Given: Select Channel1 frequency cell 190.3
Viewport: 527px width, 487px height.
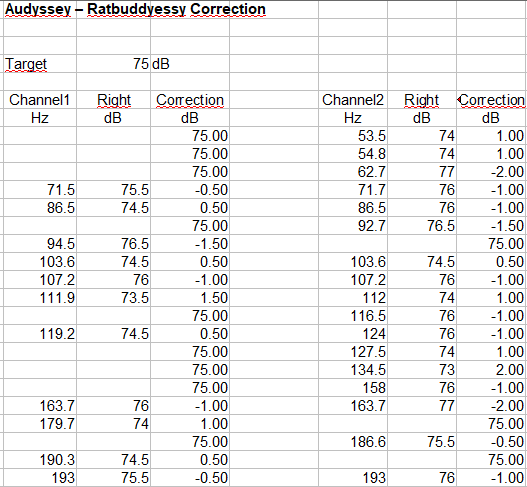Looking at the screenshot, I should tap(40, 460).
